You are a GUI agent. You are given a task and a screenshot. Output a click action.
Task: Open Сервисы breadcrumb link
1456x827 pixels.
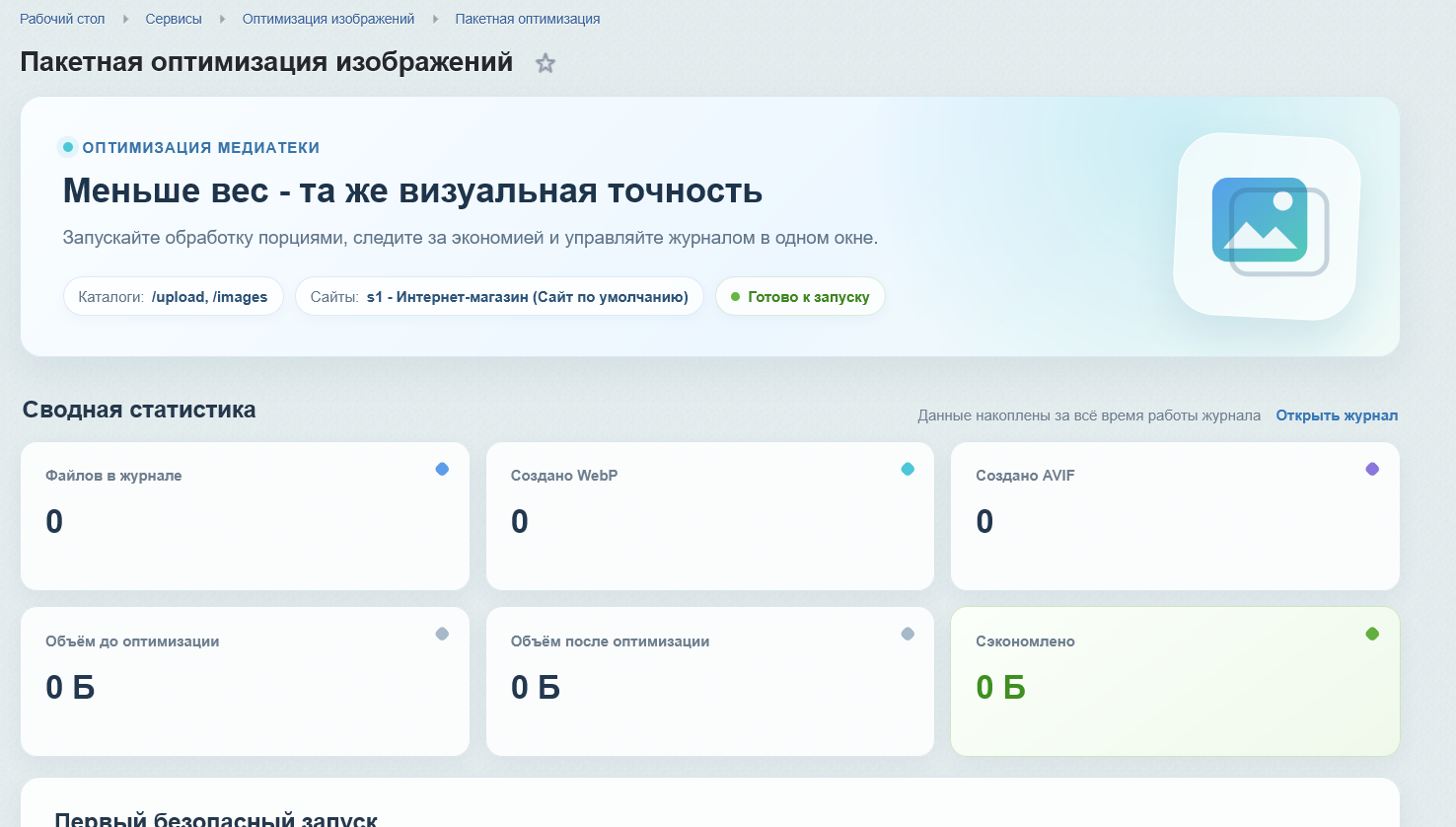[174, 19]
